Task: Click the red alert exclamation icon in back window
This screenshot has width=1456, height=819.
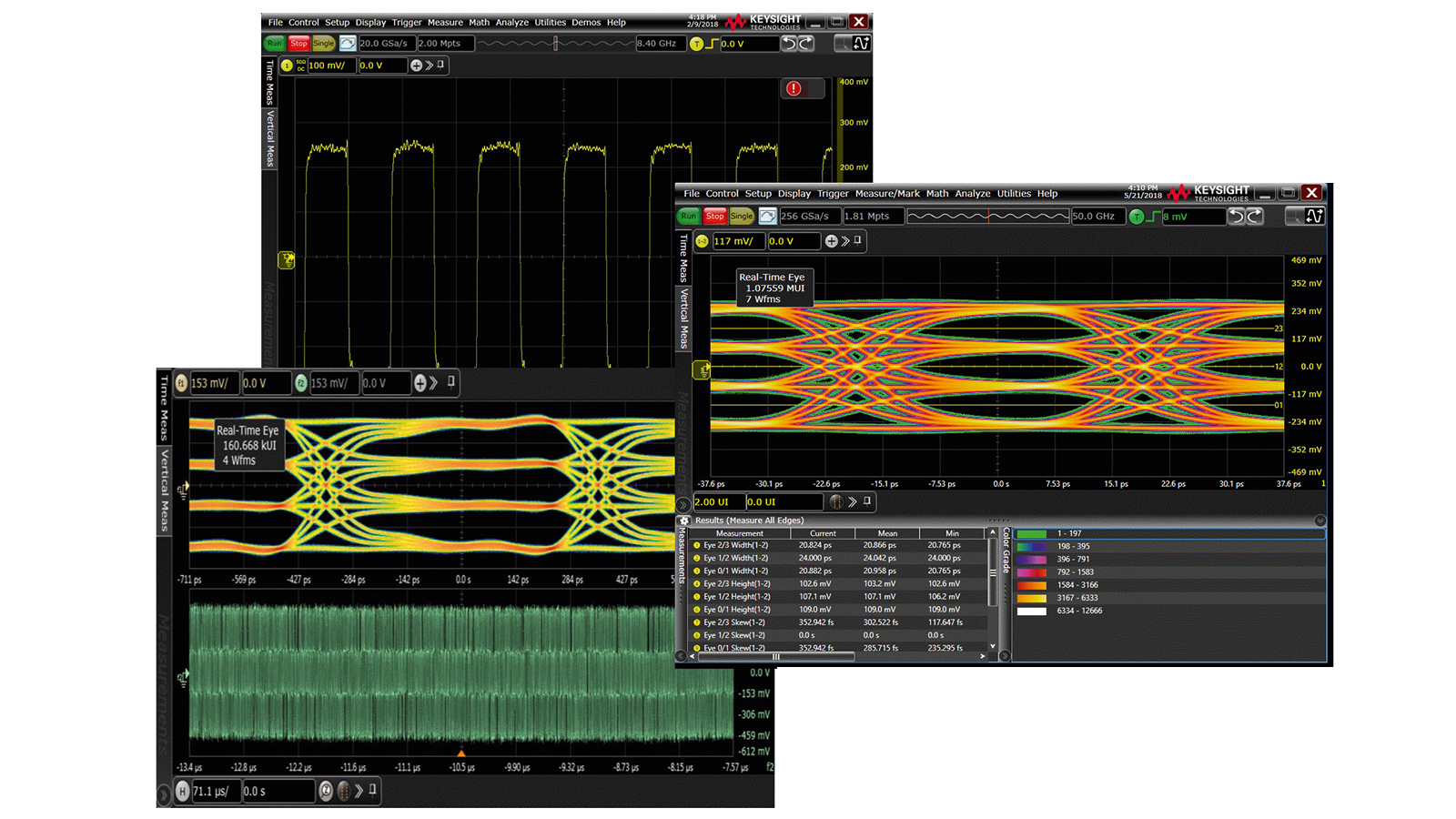Action: click(794, 88)
